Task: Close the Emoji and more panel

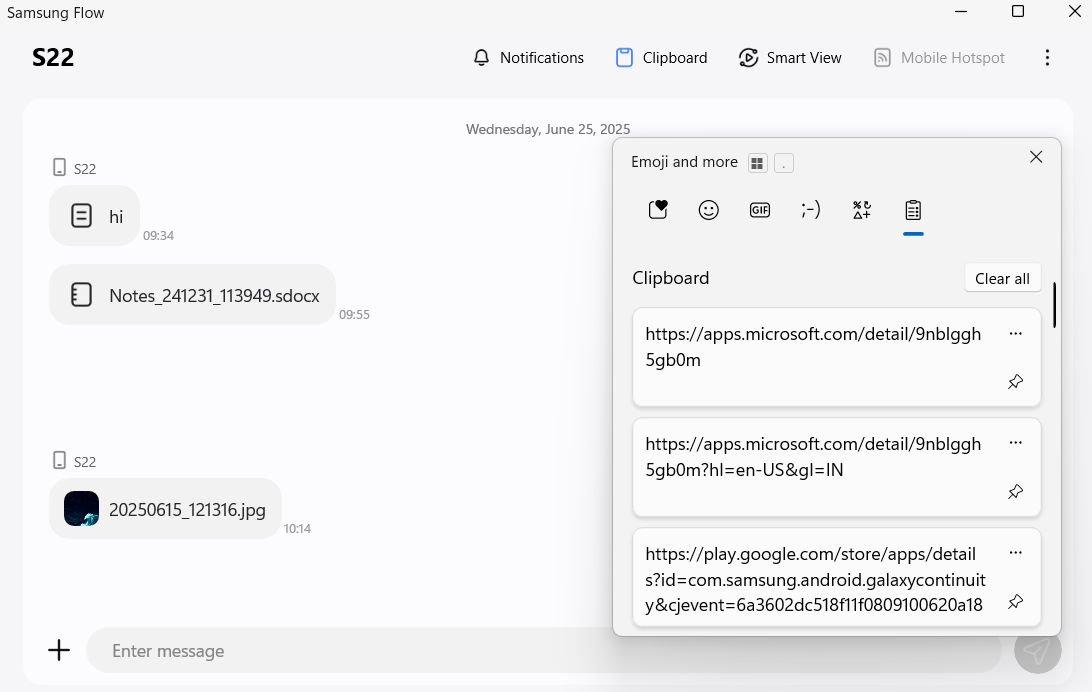Action: pyautogui.click(x=1035, y=156)
